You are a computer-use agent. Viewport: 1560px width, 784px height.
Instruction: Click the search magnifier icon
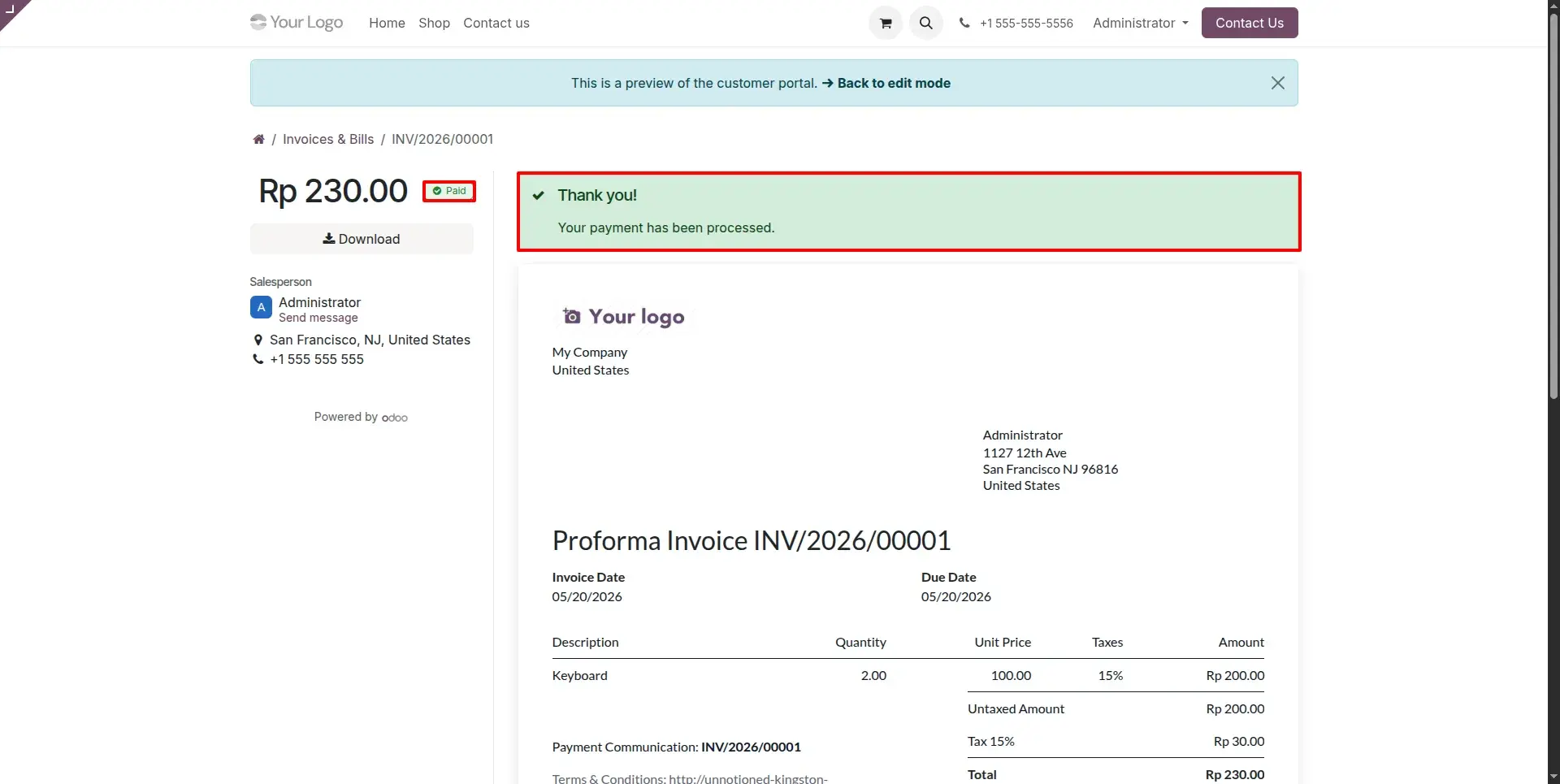click(x=925, y=23)
